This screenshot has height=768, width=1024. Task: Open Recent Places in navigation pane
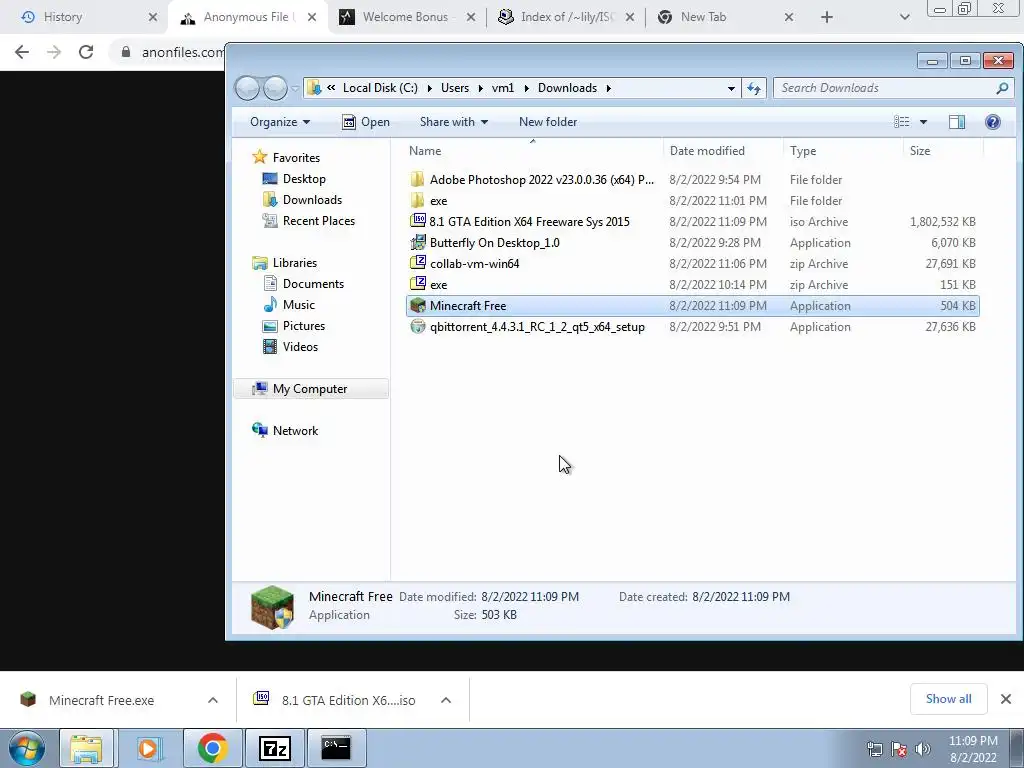(x=319, y=221)
